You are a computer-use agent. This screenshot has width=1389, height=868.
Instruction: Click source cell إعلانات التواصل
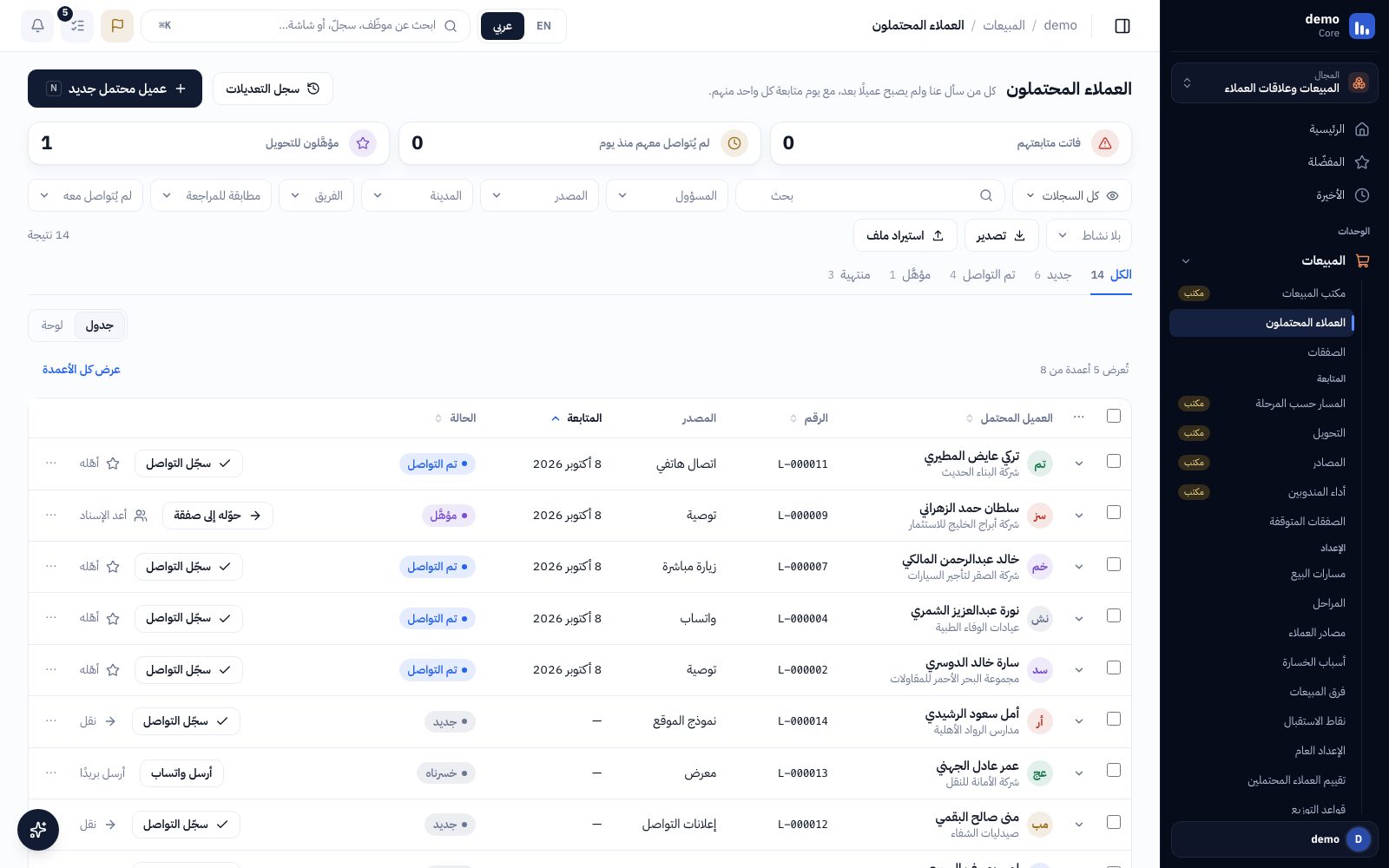pyautogui.click(x=680, y=825)
